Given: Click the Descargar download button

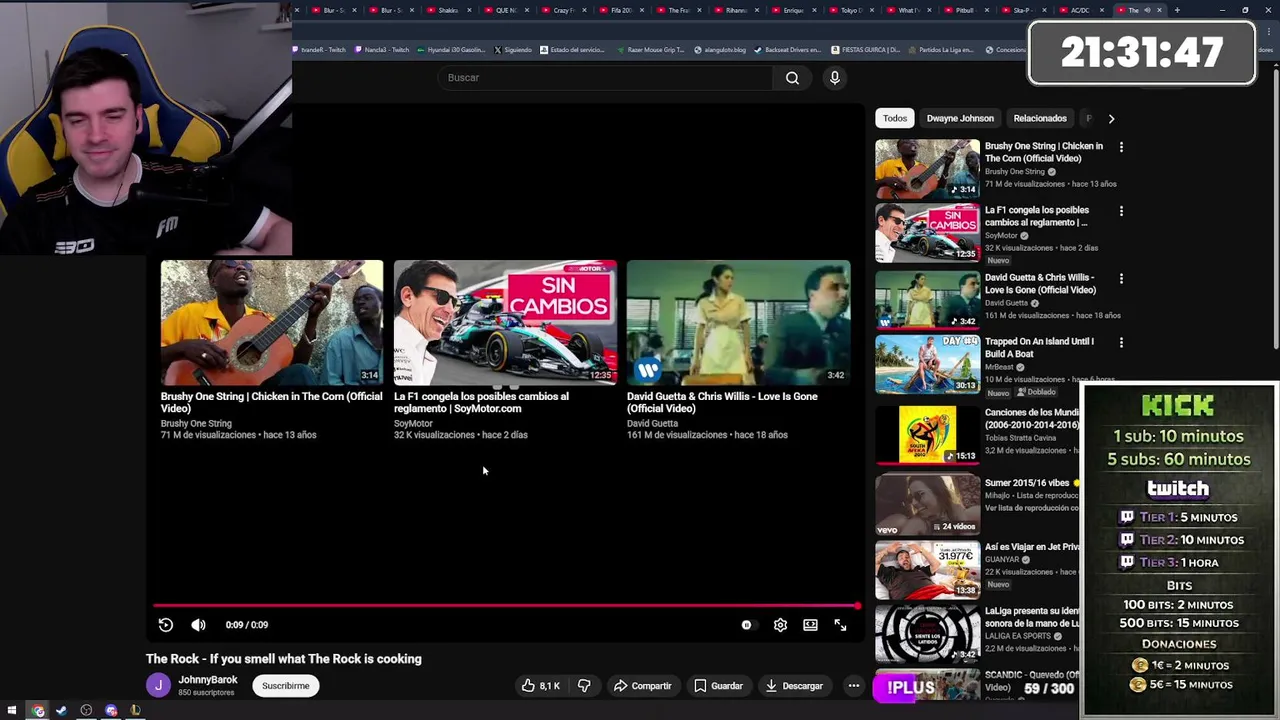Looking at the screenshot, I should [794, 686].
